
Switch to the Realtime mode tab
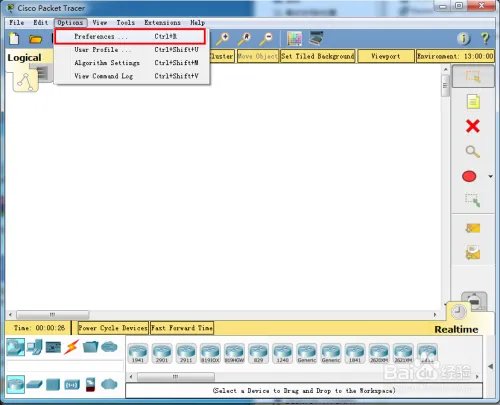click(456, 329)
